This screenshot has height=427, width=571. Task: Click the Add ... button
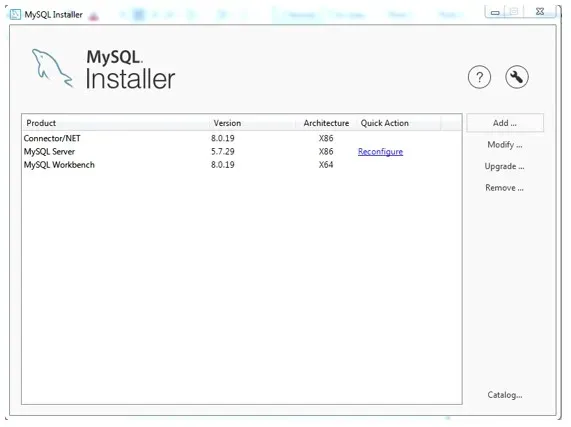[505, 123]
